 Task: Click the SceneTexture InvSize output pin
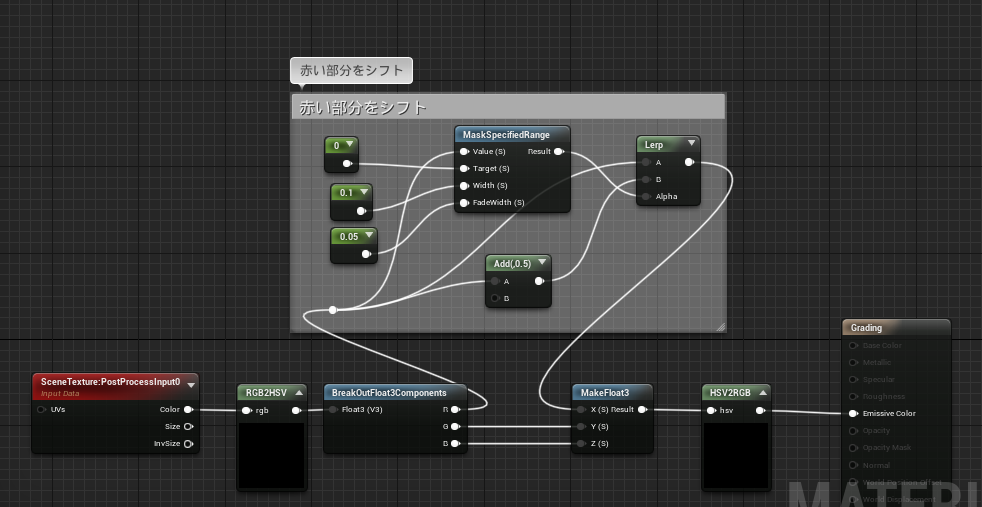click(188, 443)
